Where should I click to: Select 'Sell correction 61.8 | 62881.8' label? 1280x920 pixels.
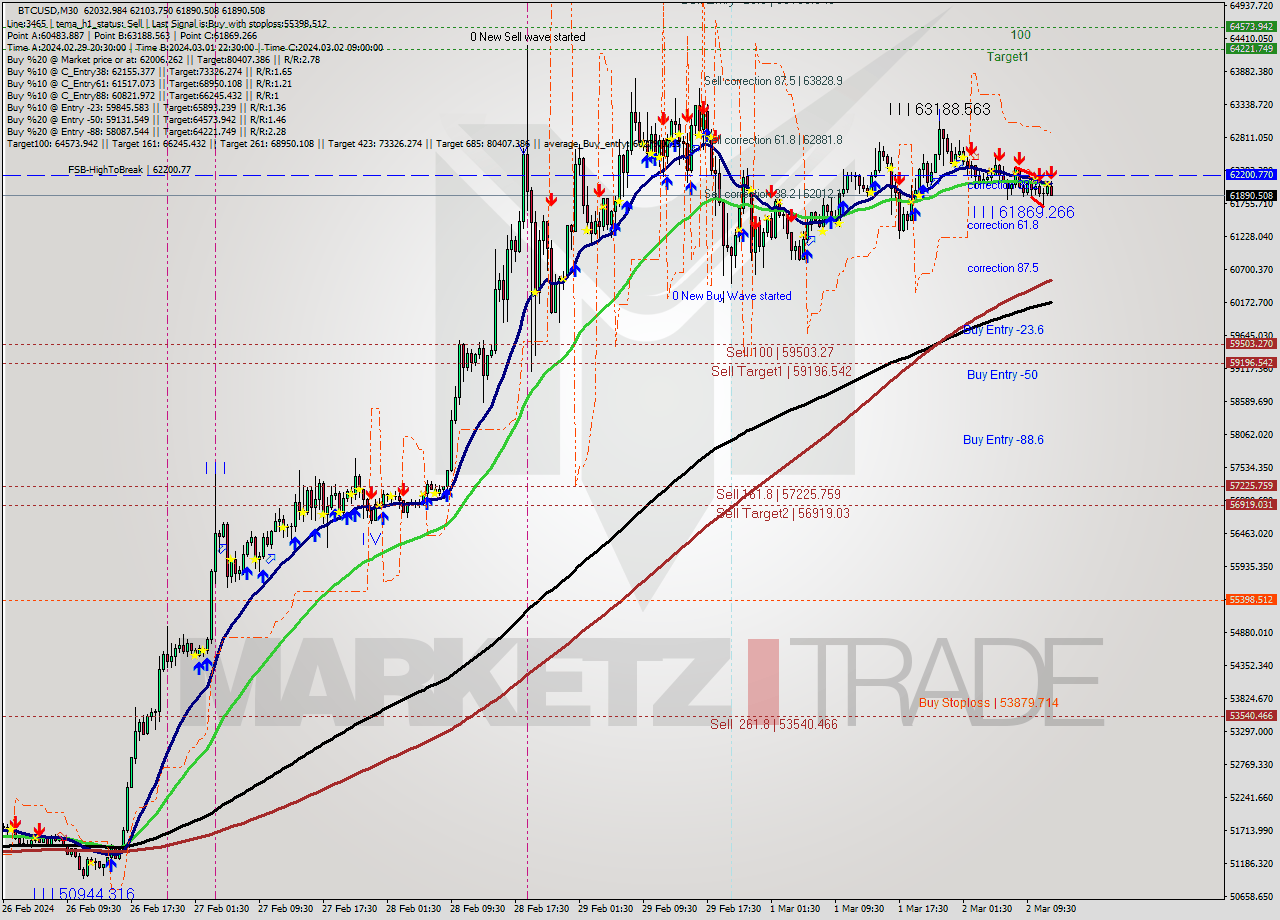(773, 140)
